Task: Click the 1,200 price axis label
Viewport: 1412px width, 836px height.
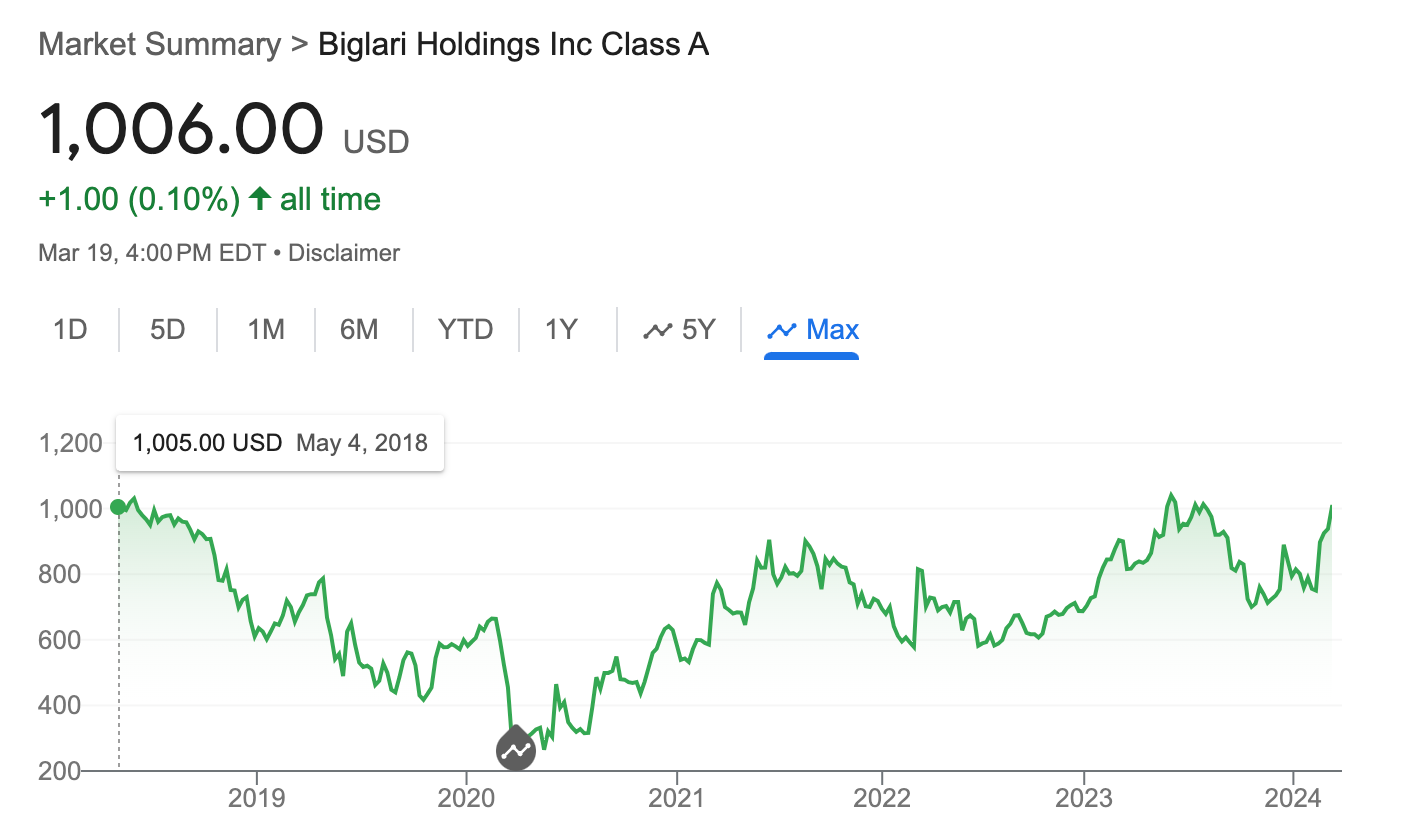Action: click(x=72, y=442)
